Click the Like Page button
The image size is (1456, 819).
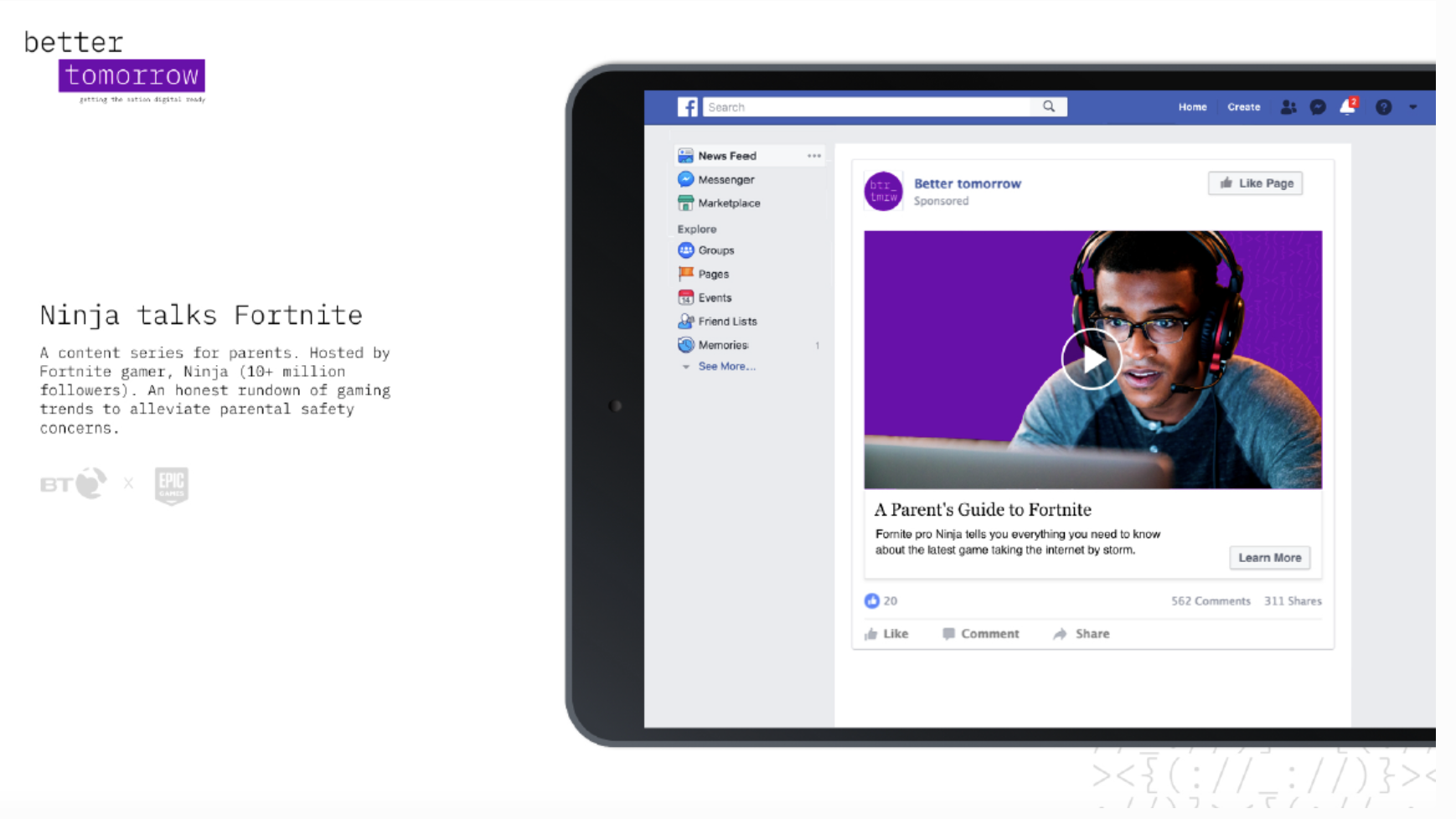pos(1255,183)
